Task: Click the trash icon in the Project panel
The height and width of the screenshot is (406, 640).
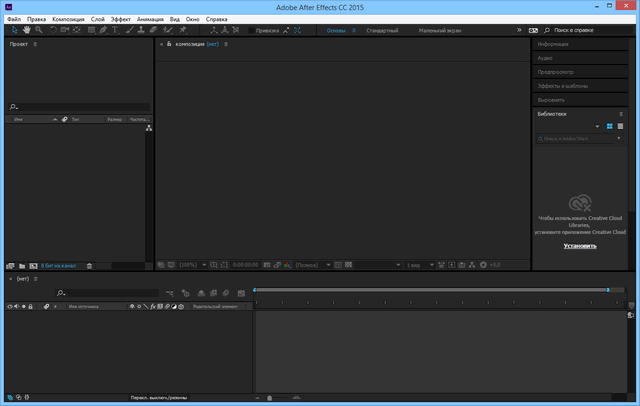Action: (x=89, y=266)
